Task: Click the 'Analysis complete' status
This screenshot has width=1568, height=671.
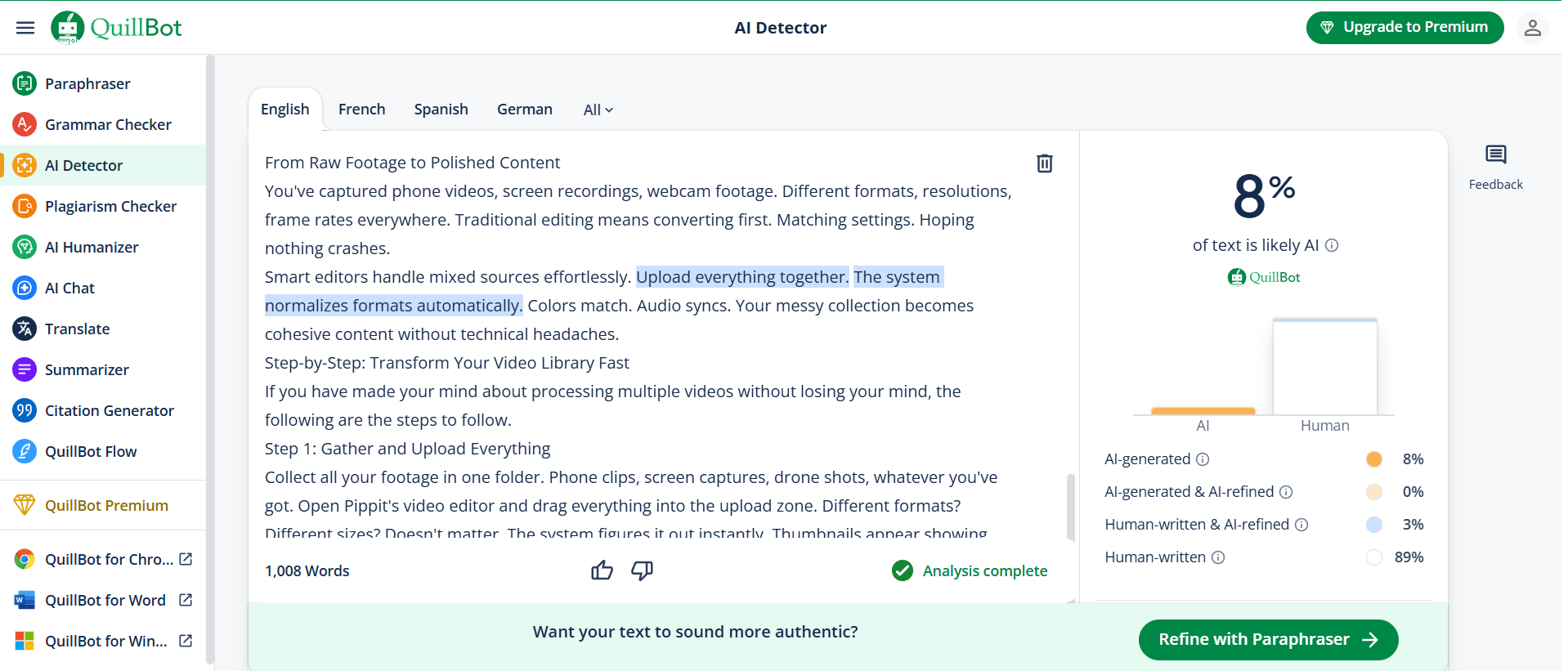Action: [970, 570]
